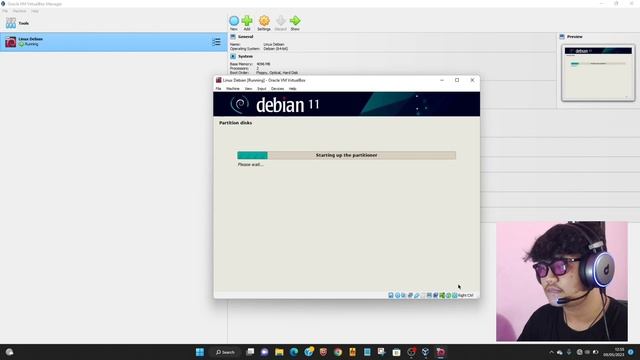Open View menu in Debian VM window
The width and height of the screenshot is (640, 360).
(248, 89)
